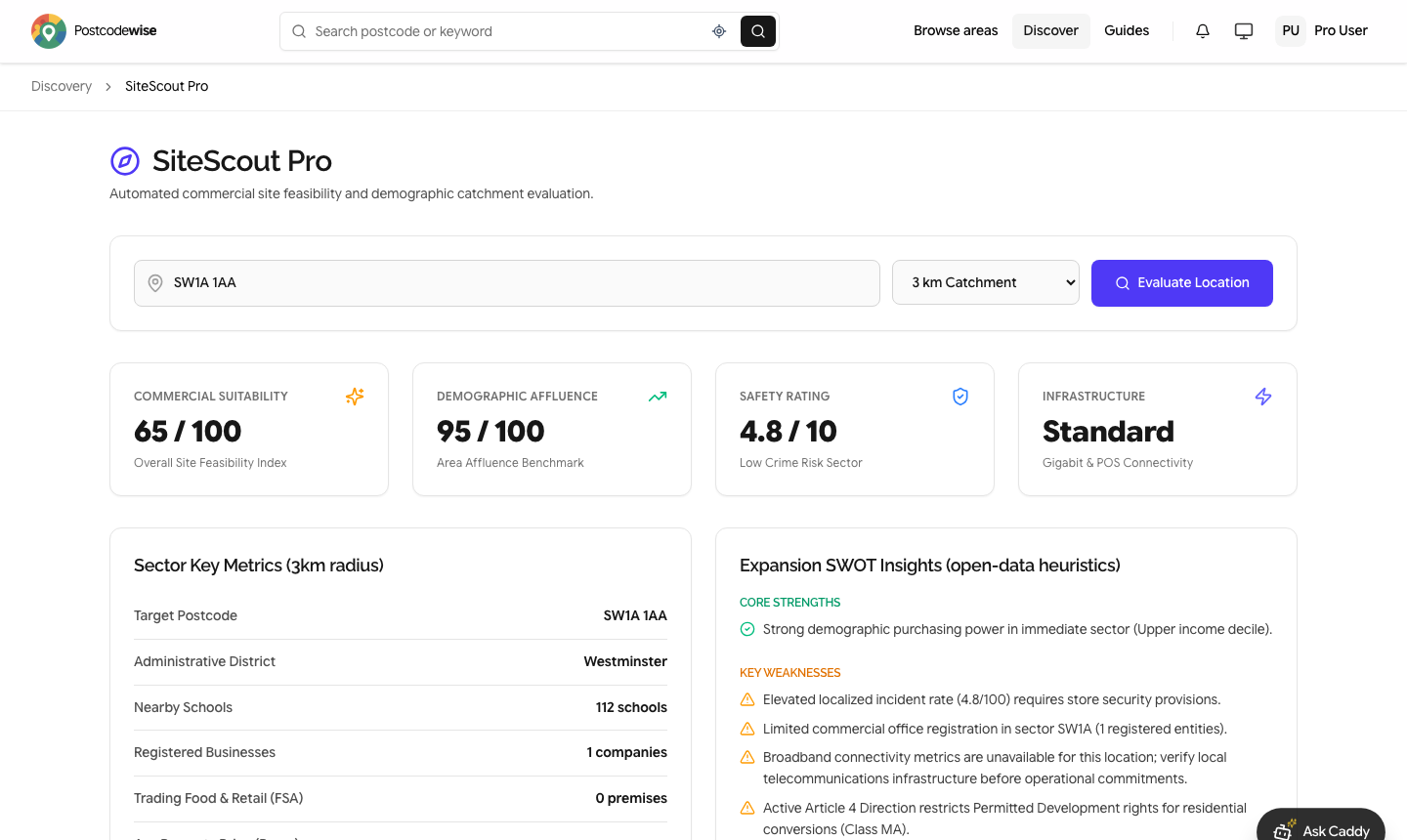
Task: Click warning icon beside Broadband connectivity metrics
Action: point(747,757)
